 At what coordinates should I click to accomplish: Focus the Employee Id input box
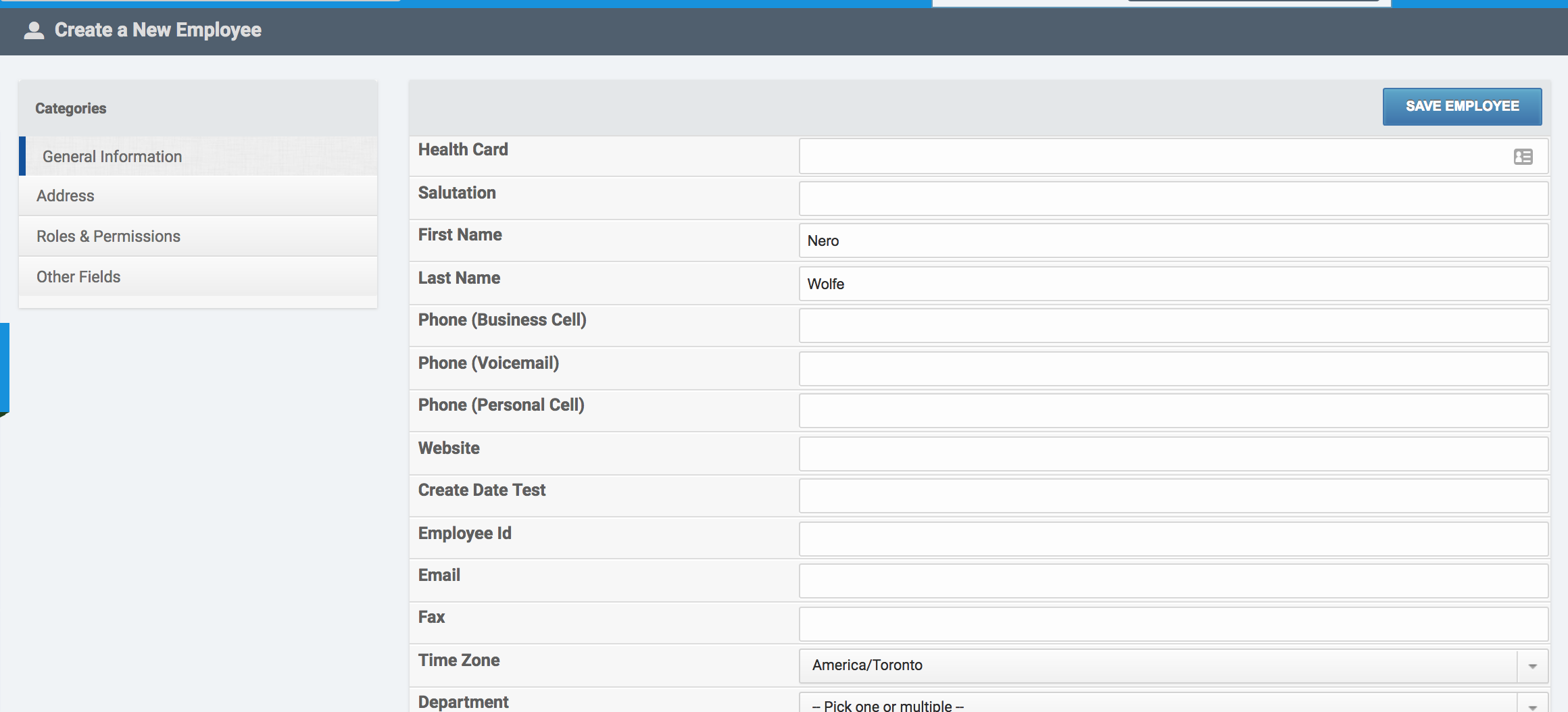point(1173,539)
